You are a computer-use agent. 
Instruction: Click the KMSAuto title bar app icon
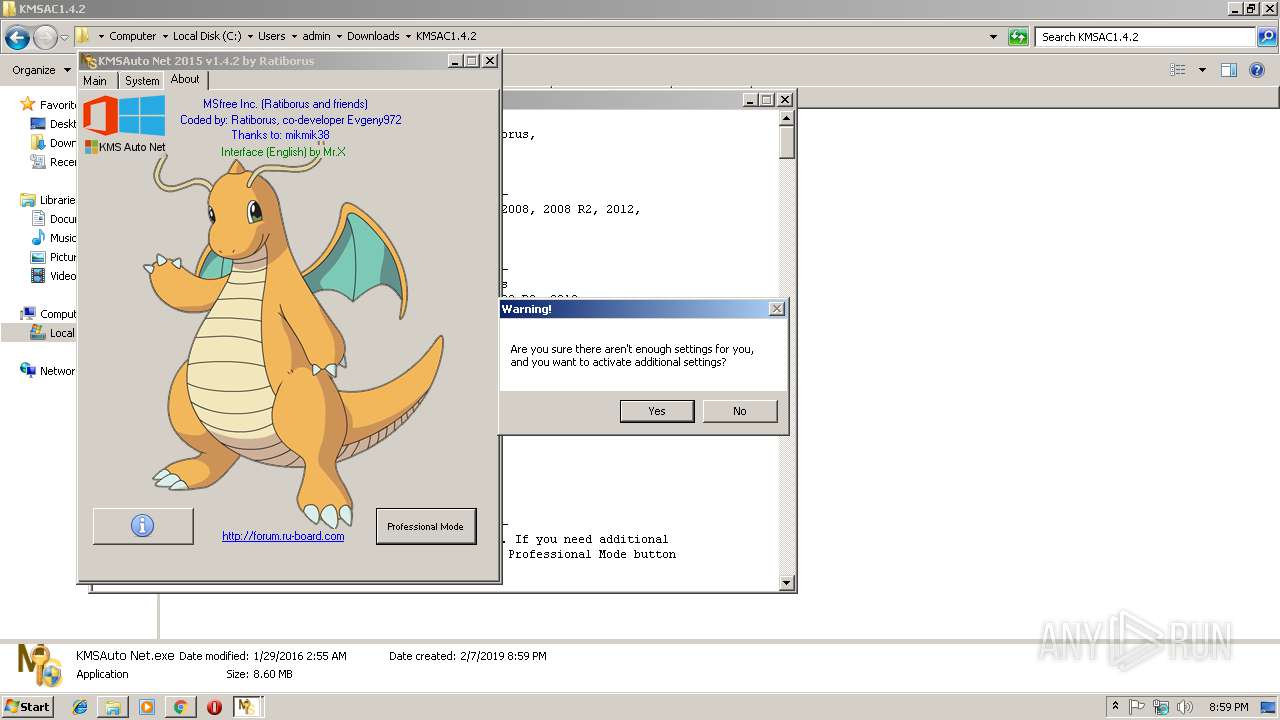coord(90,61)
